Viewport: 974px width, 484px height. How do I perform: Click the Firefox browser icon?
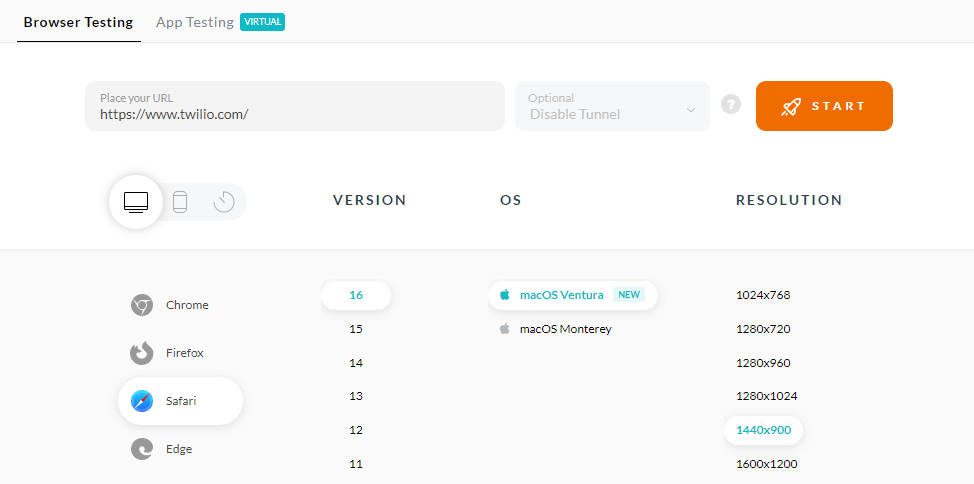(142, 353)
